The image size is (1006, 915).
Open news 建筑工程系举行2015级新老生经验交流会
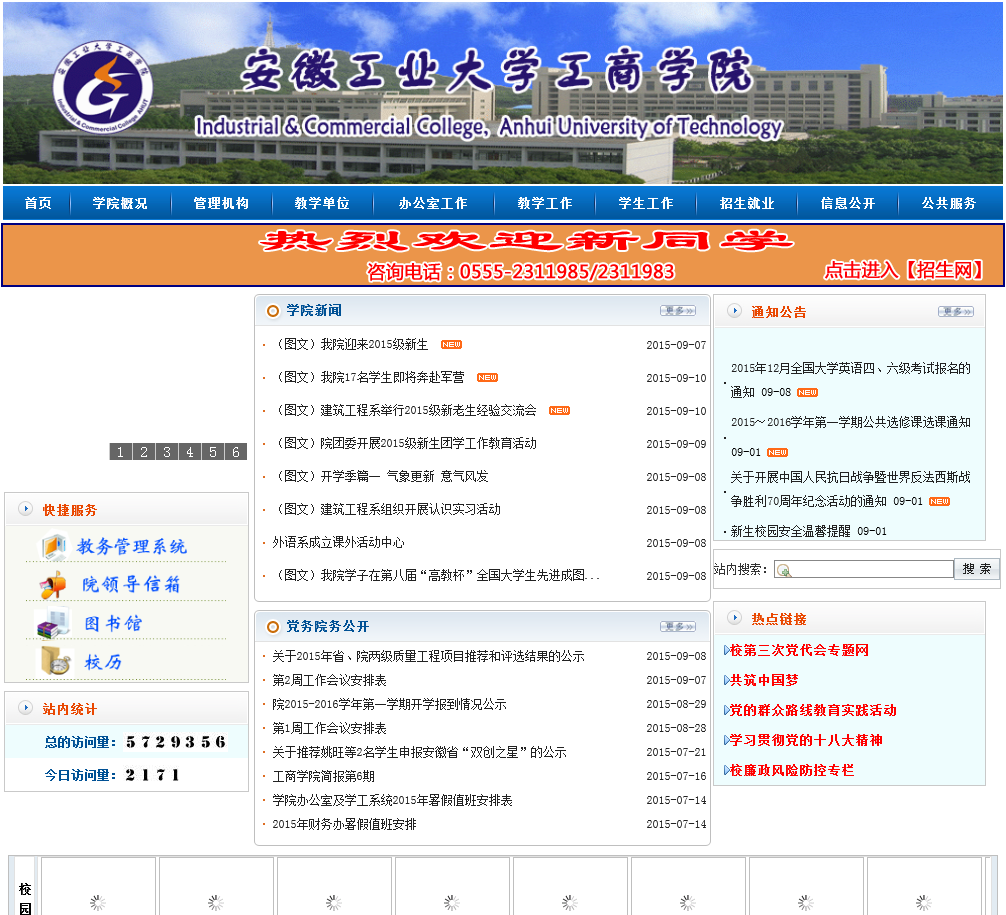tap(404, 411)
